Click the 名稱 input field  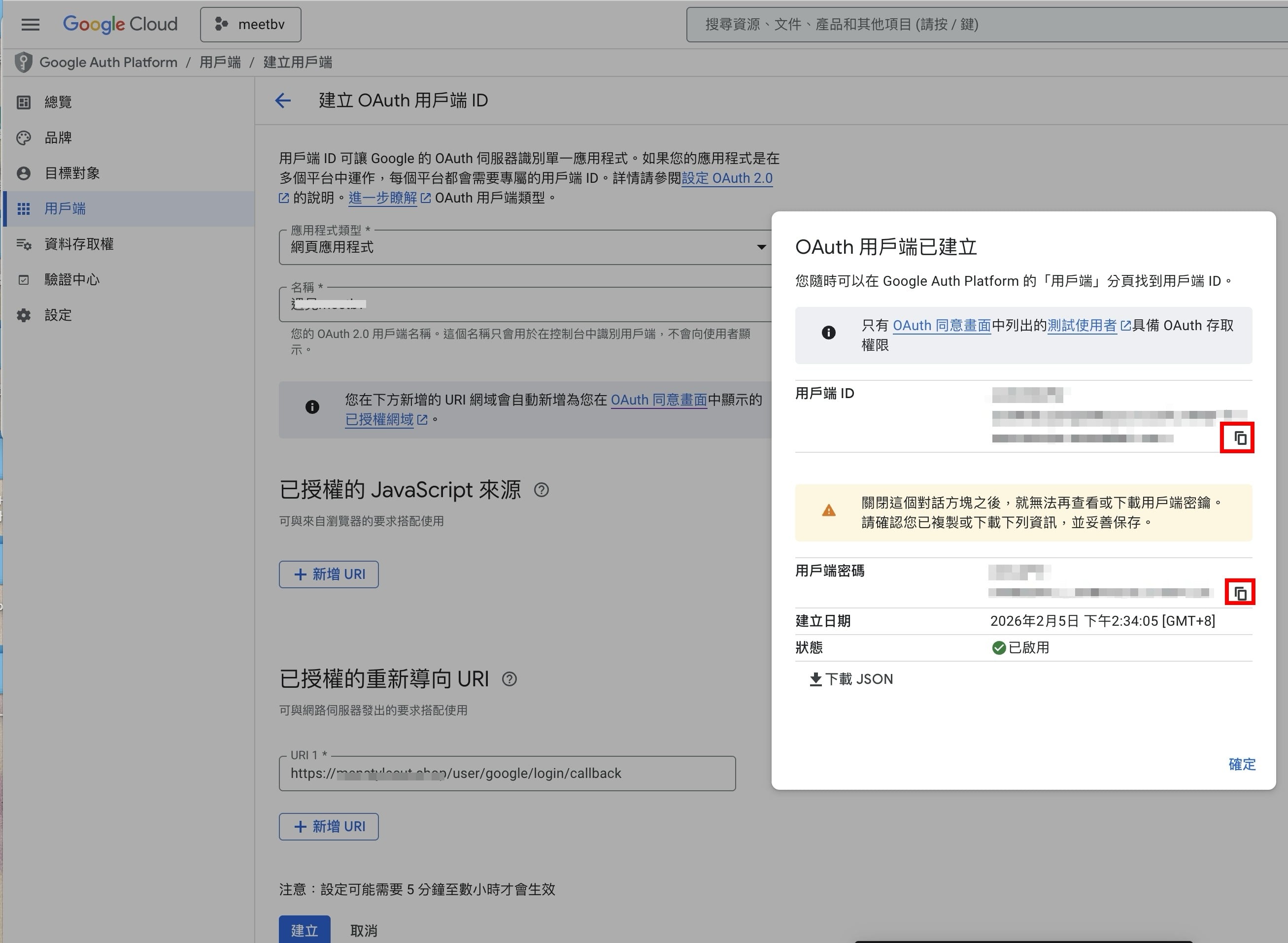click(x=525, y=304)
